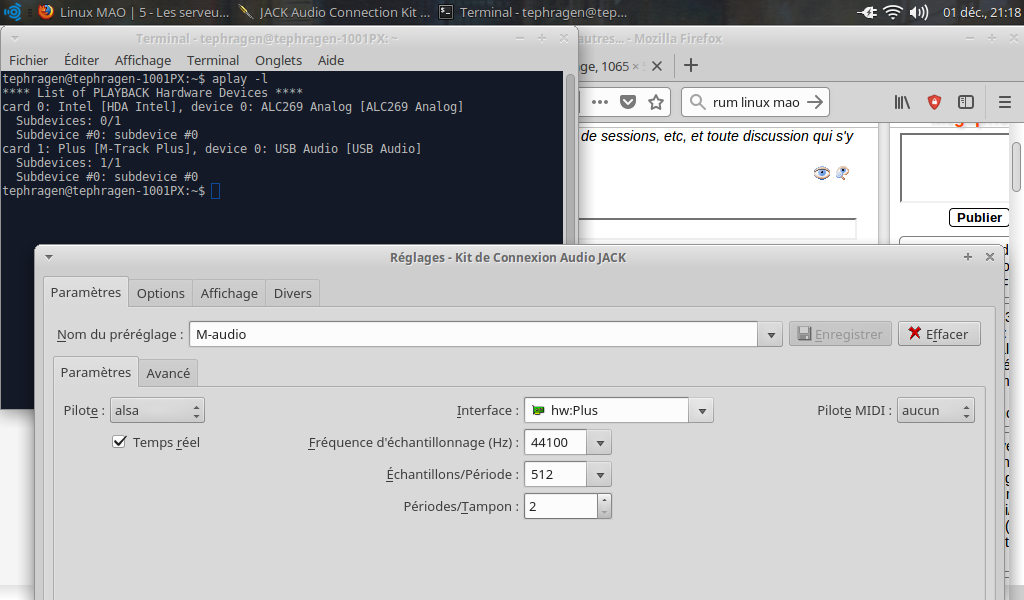Viewport: 1024px width, 600px height.
Task: Click the sound card icon in Interface field
Action: tap(538, 410)
